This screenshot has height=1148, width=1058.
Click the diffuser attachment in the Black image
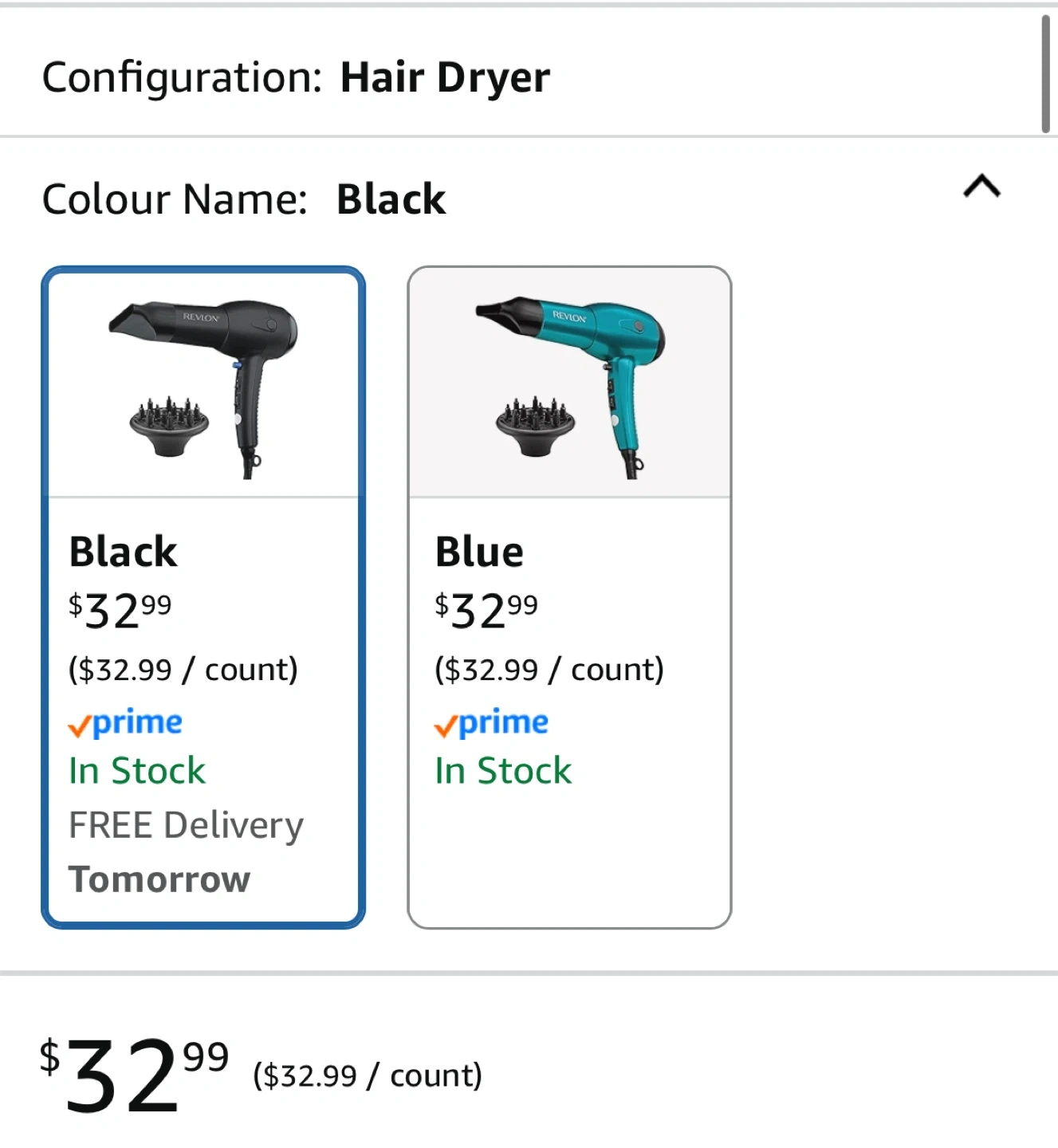(169, 427)
